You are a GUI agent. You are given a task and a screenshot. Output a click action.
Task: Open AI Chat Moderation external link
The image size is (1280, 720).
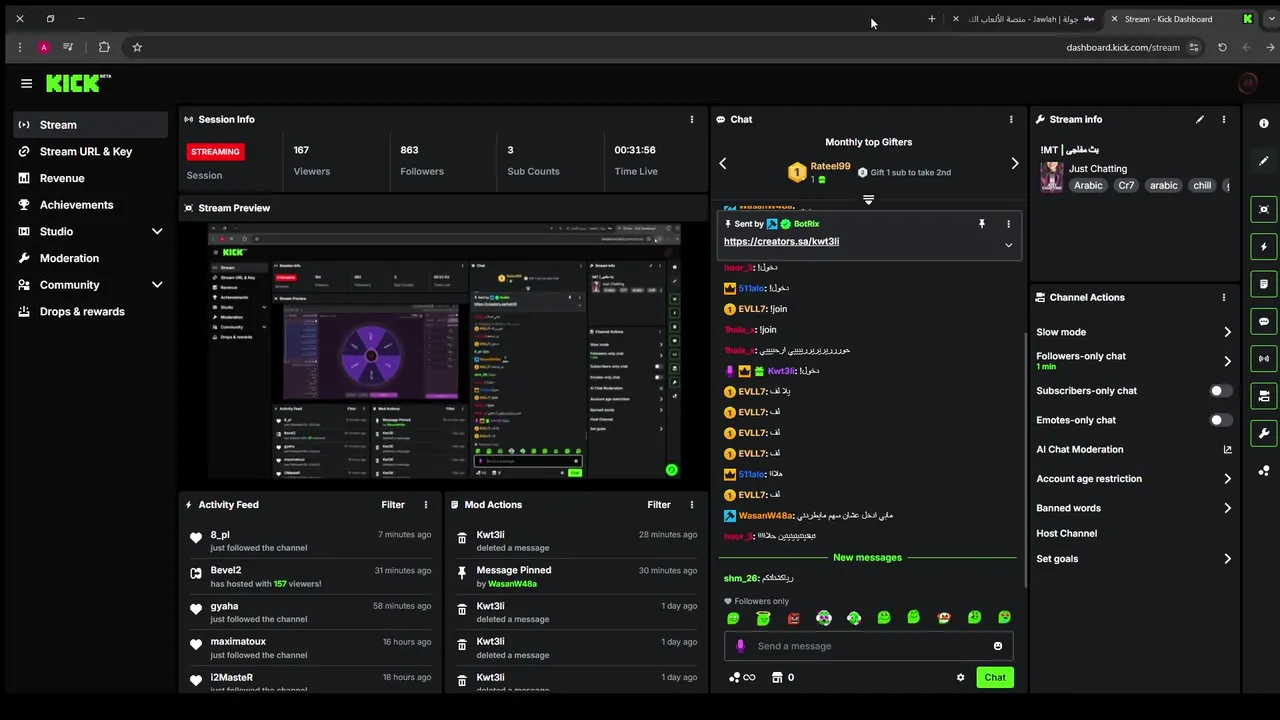(1227, 450)
